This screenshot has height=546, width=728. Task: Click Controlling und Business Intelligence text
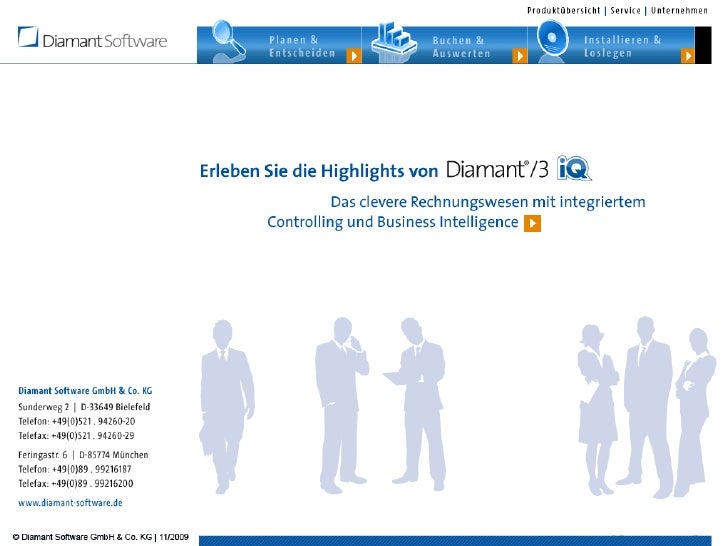[392, 222]
